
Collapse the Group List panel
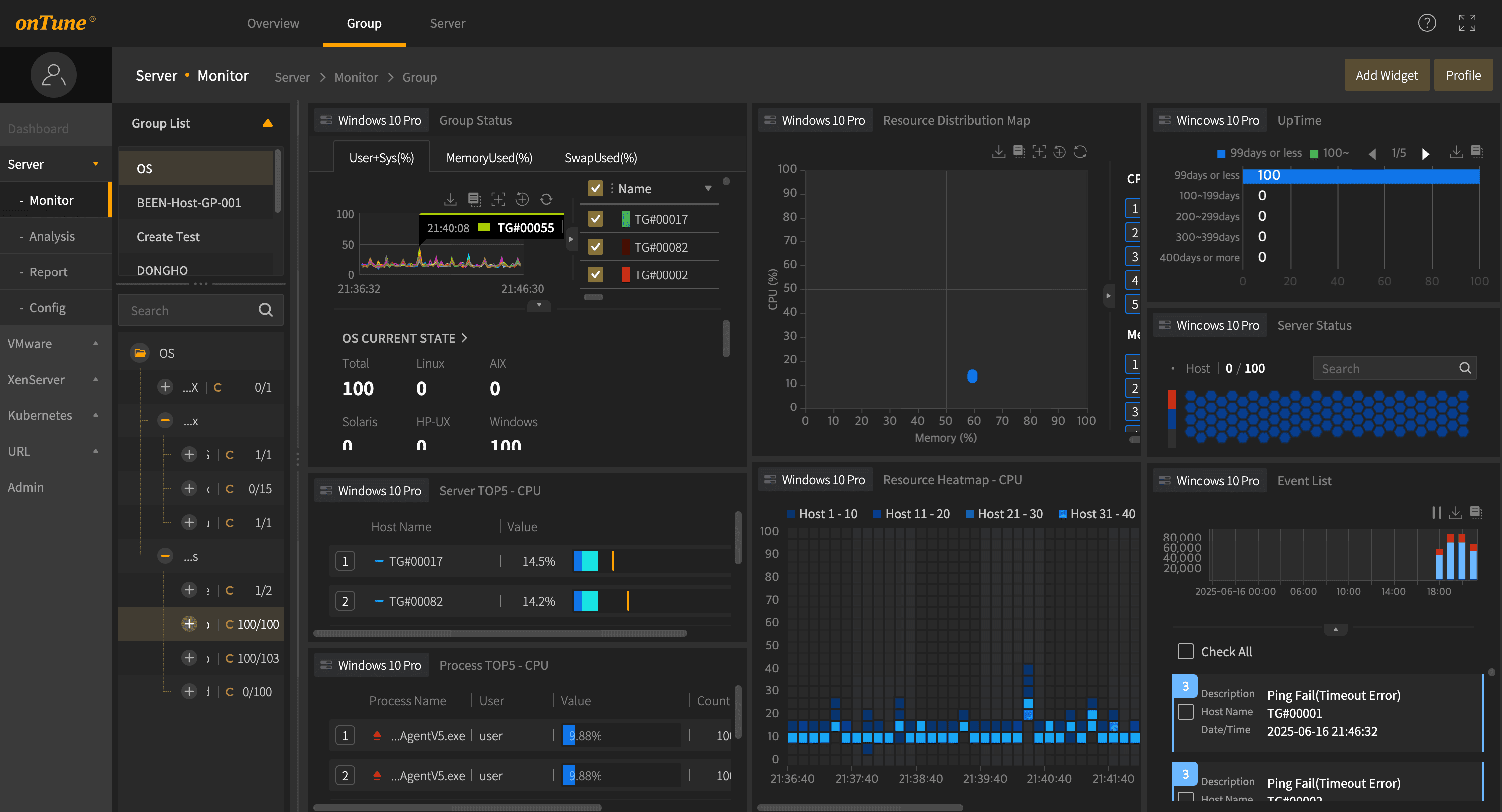click(268, 123)
